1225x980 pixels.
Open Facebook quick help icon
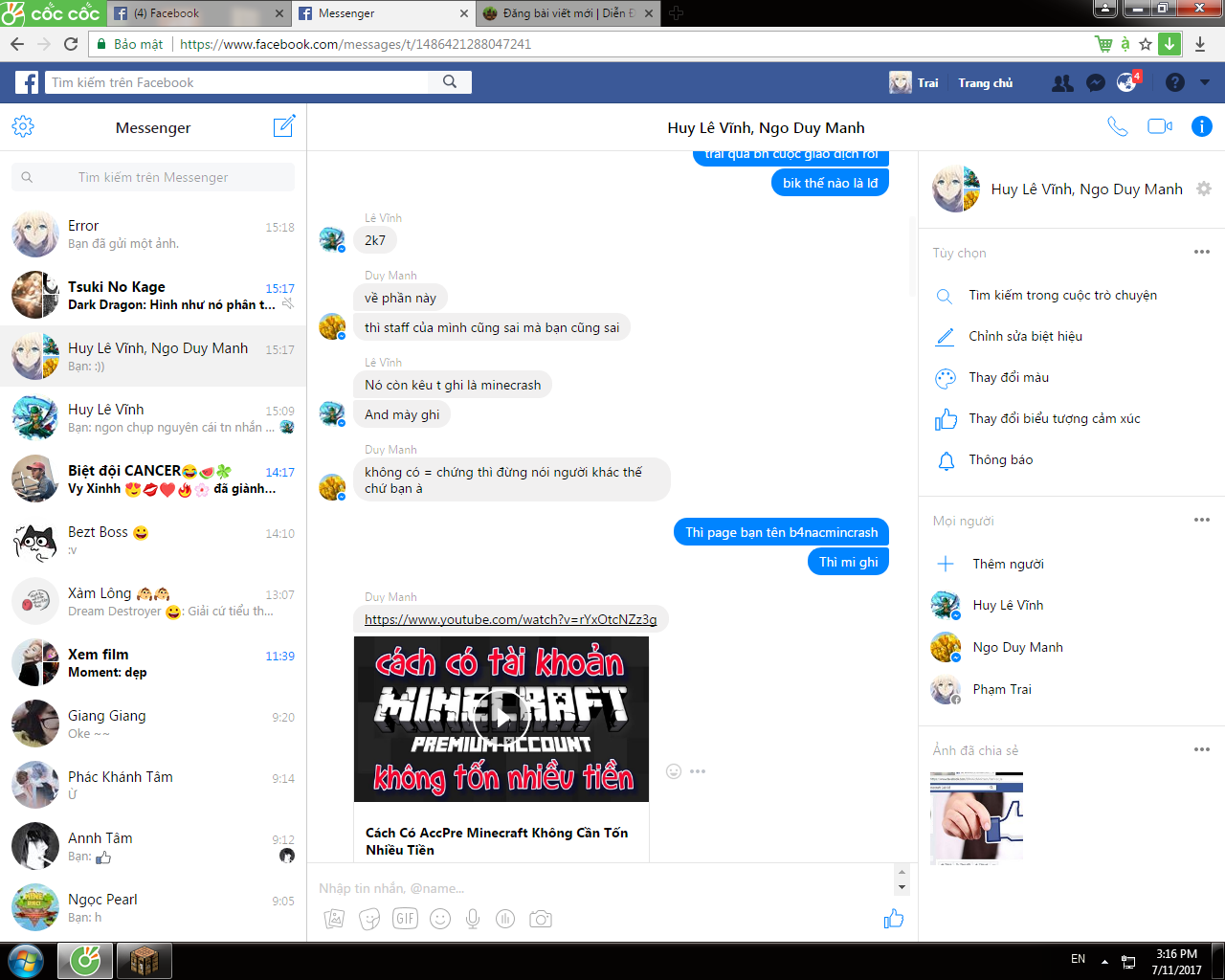click(1175, 83)
